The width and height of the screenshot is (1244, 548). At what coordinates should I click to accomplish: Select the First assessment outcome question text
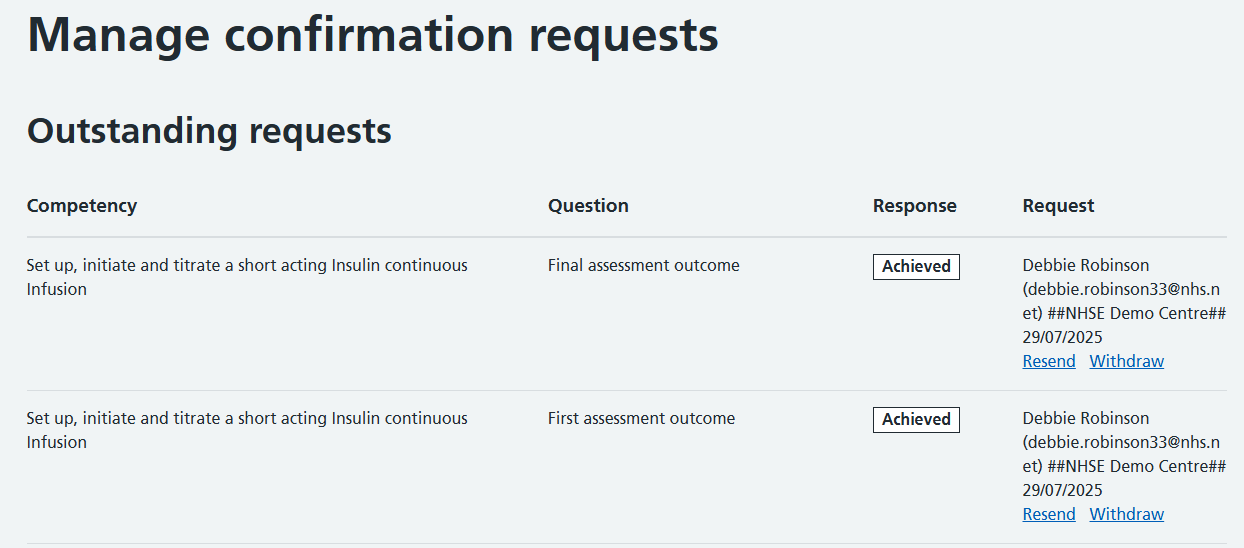[x=641, y=419]
